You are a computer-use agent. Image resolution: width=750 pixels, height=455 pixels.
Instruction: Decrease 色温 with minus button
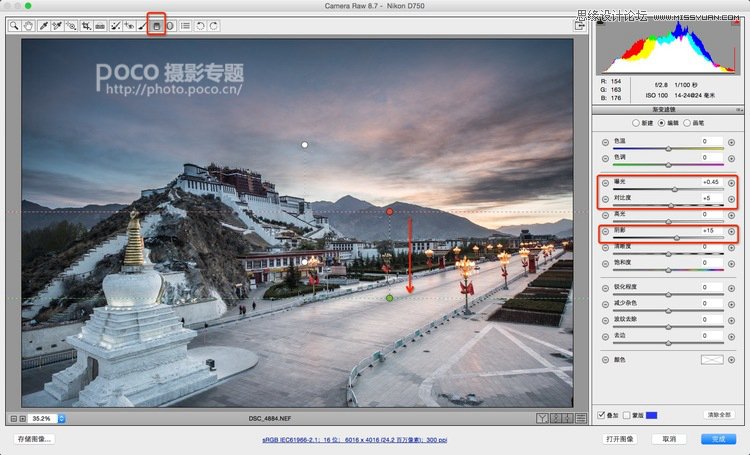click(x=606, y=143)
